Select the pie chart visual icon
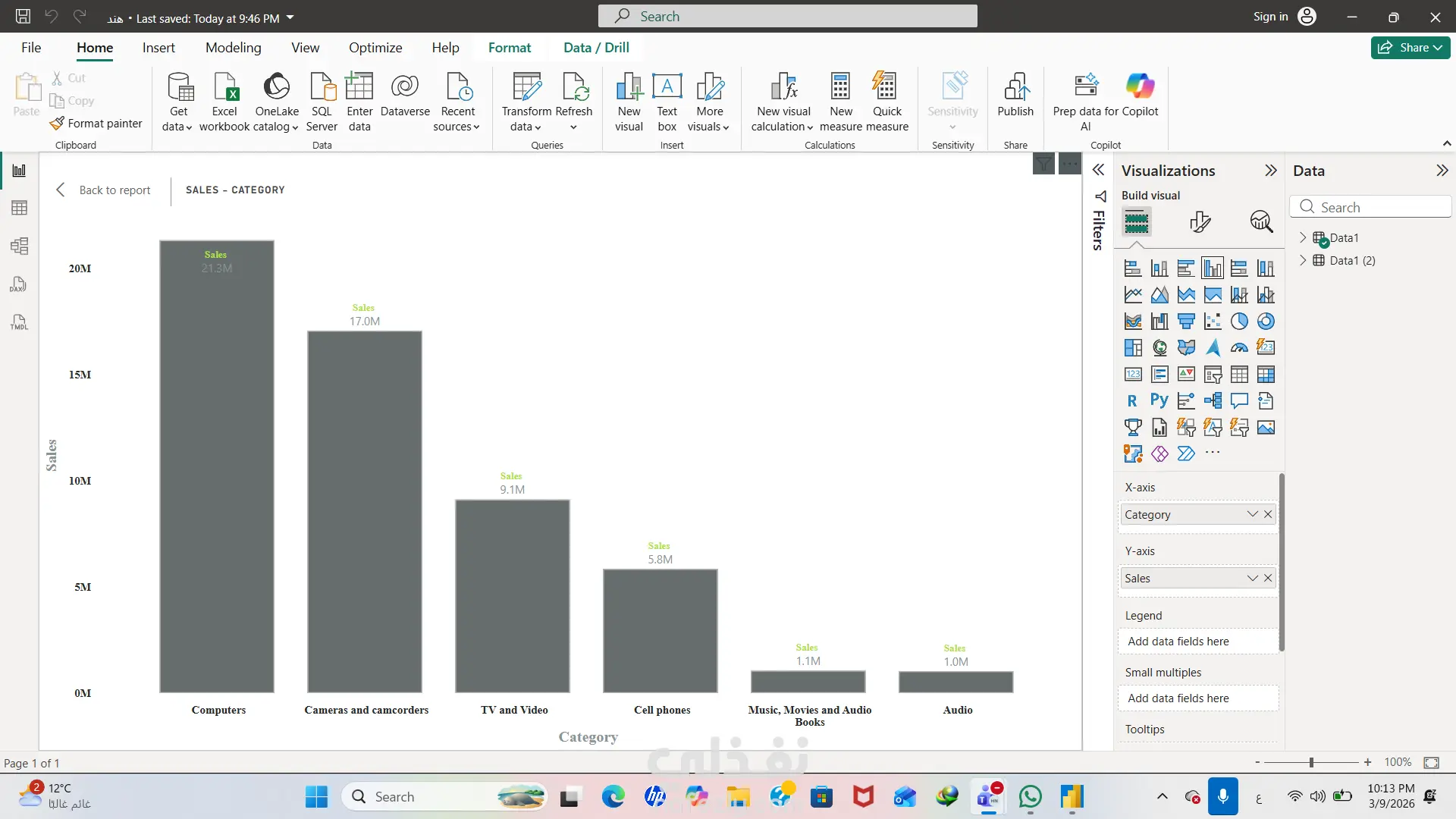This screenshot has height=819, width=1456. [1239, 322]
